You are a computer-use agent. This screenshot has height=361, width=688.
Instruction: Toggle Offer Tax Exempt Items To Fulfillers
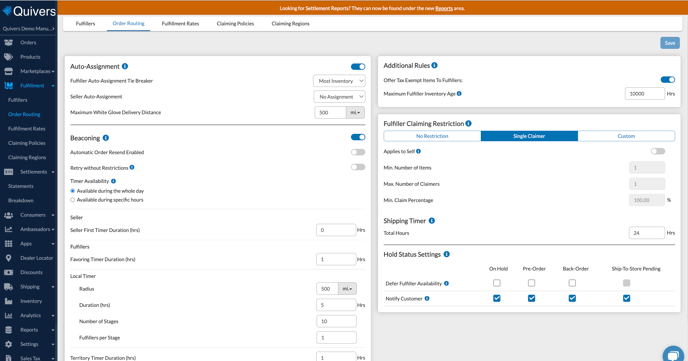pos(668,79)
